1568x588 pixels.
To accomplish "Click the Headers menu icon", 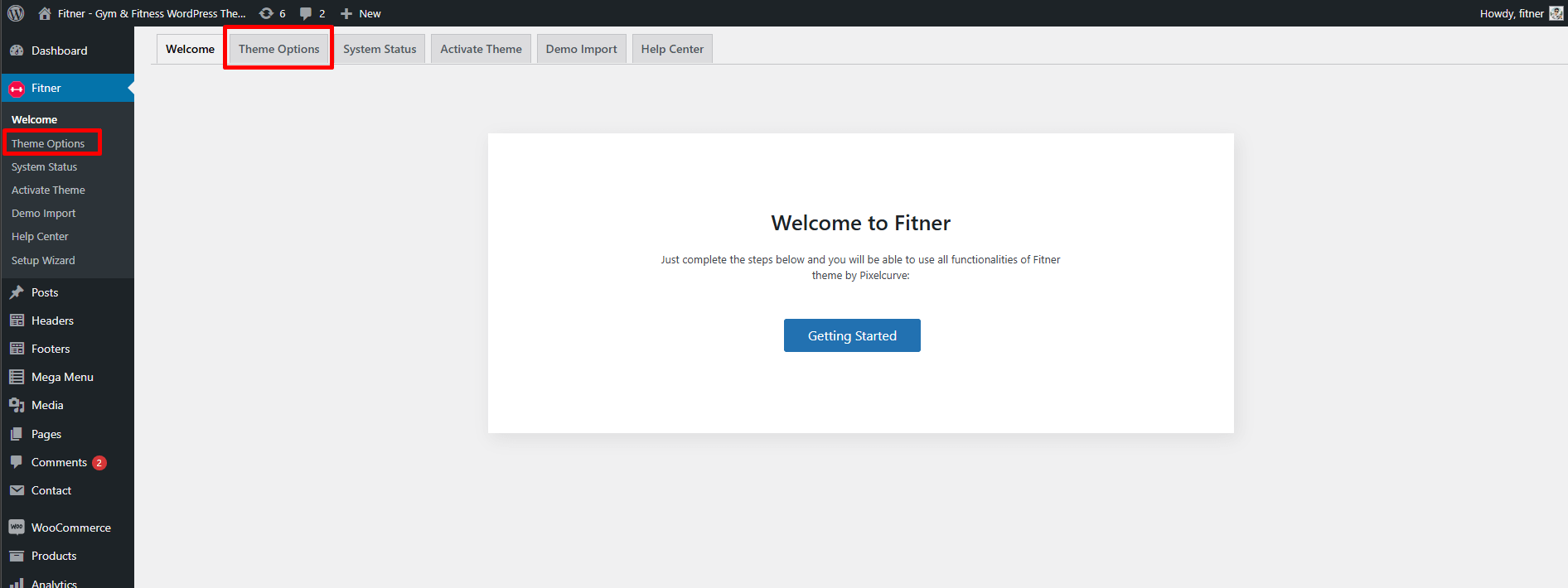I will (17, 321).
